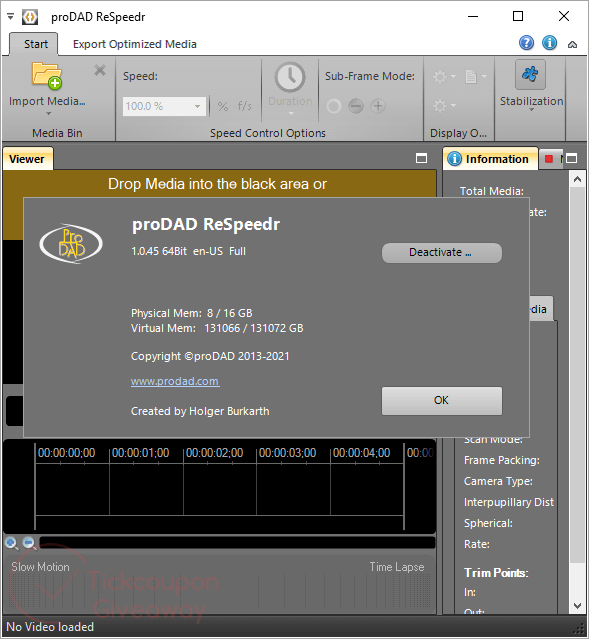Open the Duration clock tool
The width and height of the screenshot is (589, 639).
pyautogui.click(x=290, y=77)
